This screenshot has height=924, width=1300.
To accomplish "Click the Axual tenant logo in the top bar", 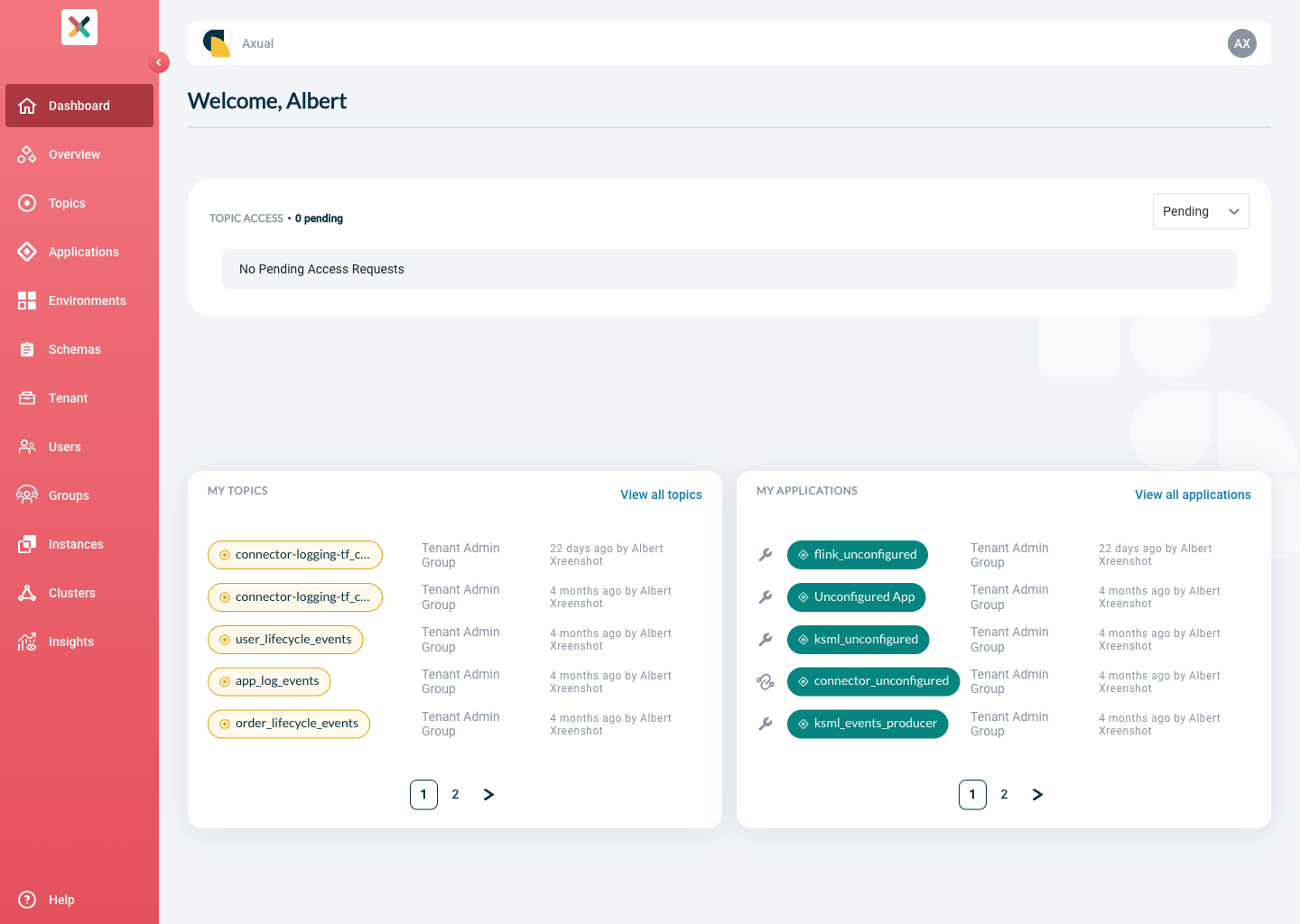I will (x=217, y=43).
